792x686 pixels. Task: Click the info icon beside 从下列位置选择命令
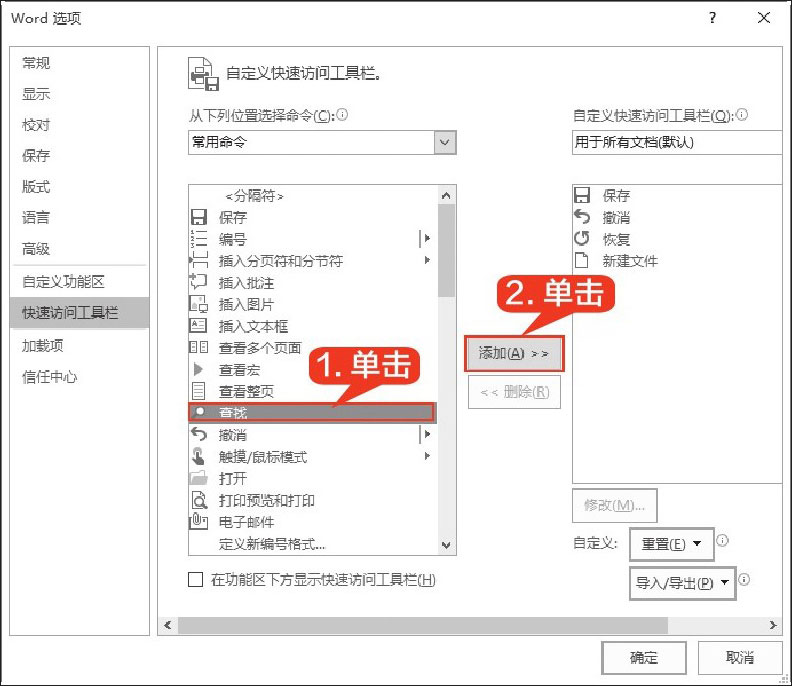342,115
